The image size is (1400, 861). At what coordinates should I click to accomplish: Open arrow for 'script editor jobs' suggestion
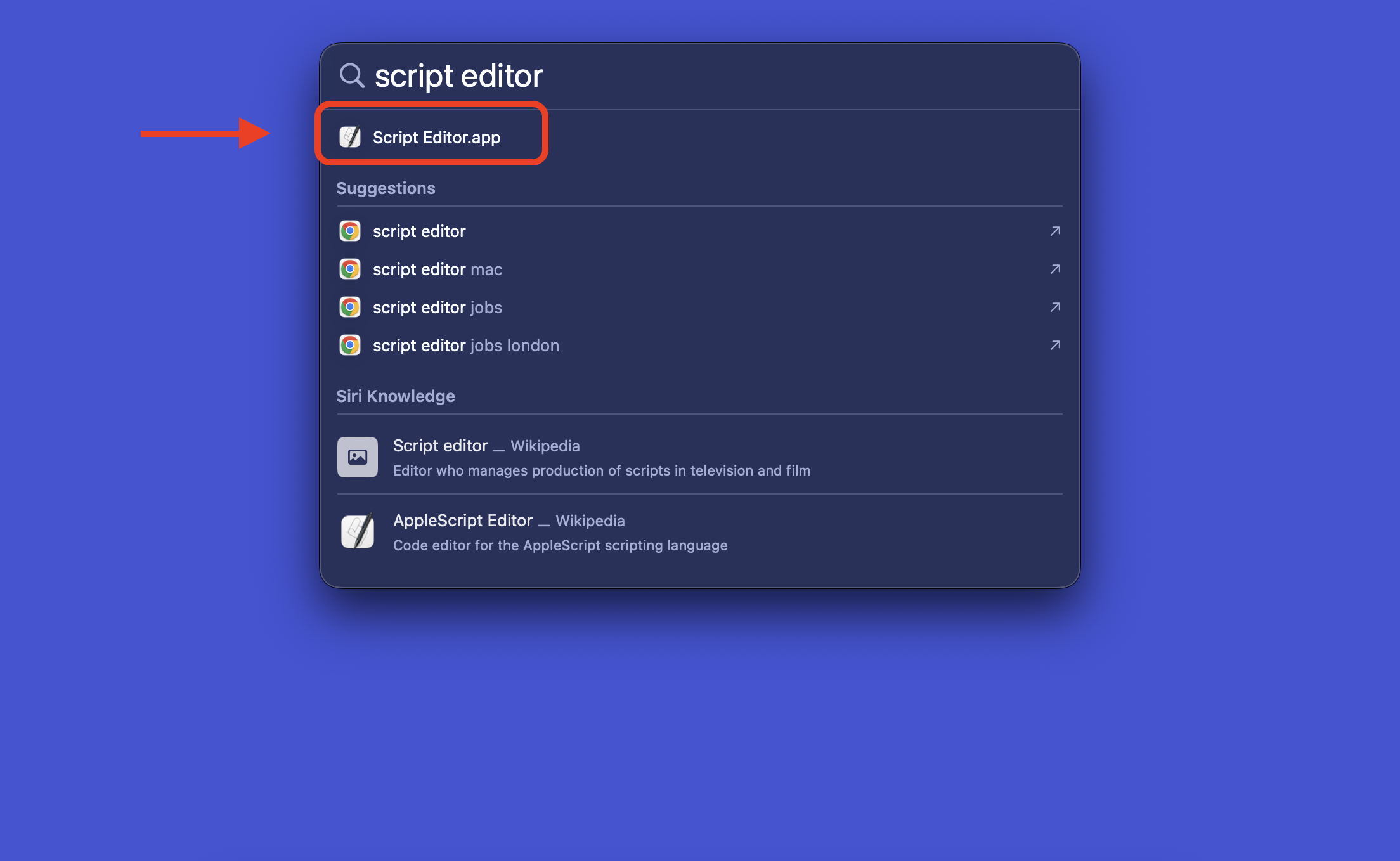coord(1055,307)
